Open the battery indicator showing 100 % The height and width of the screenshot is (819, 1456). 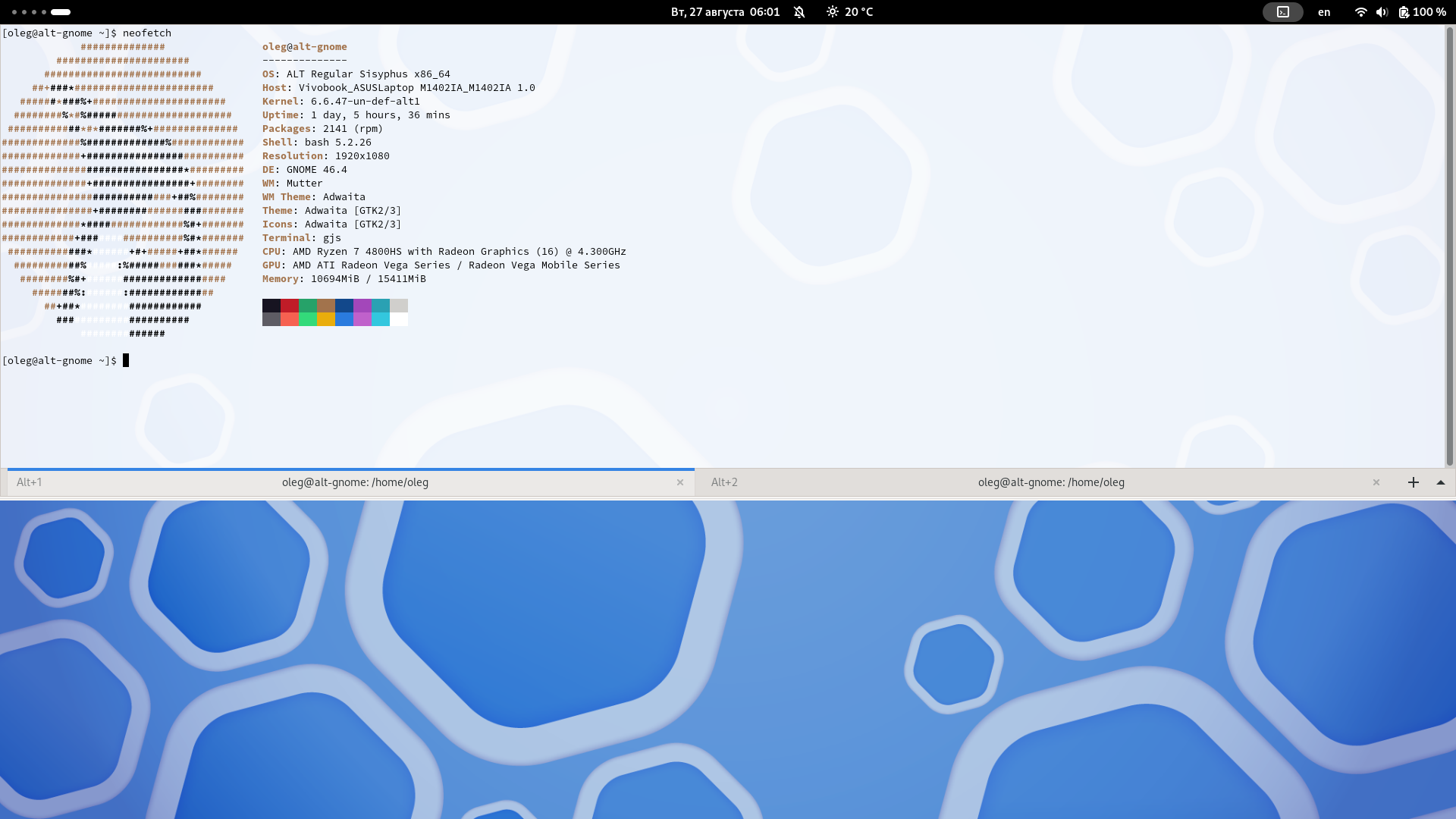coord(1423,12)
